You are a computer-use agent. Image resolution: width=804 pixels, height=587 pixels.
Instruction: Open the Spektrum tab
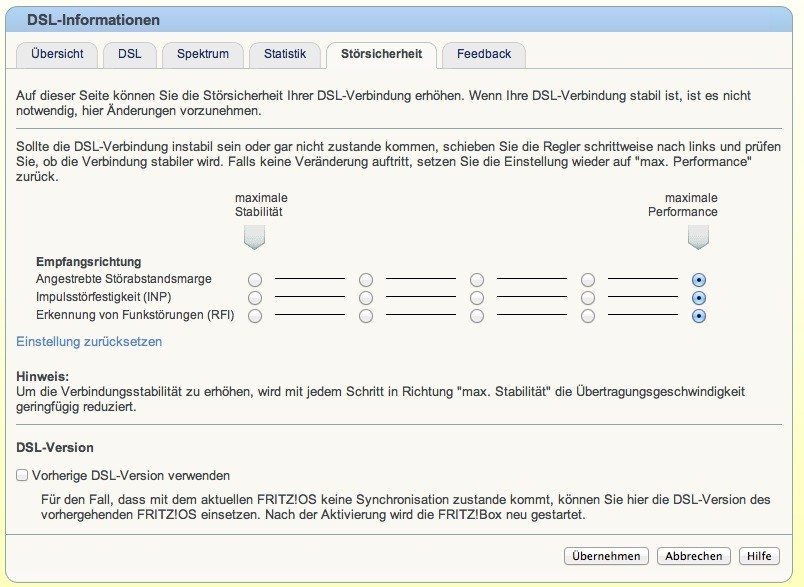[203, 55]
